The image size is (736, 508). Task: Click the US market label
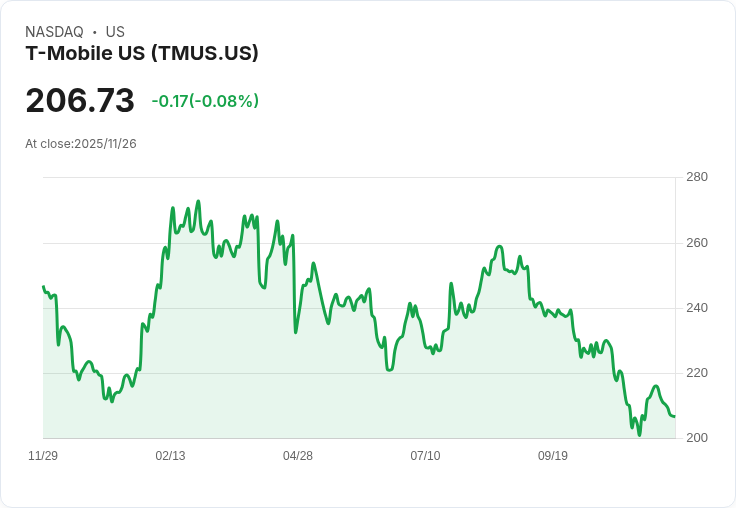click(115, 32)
